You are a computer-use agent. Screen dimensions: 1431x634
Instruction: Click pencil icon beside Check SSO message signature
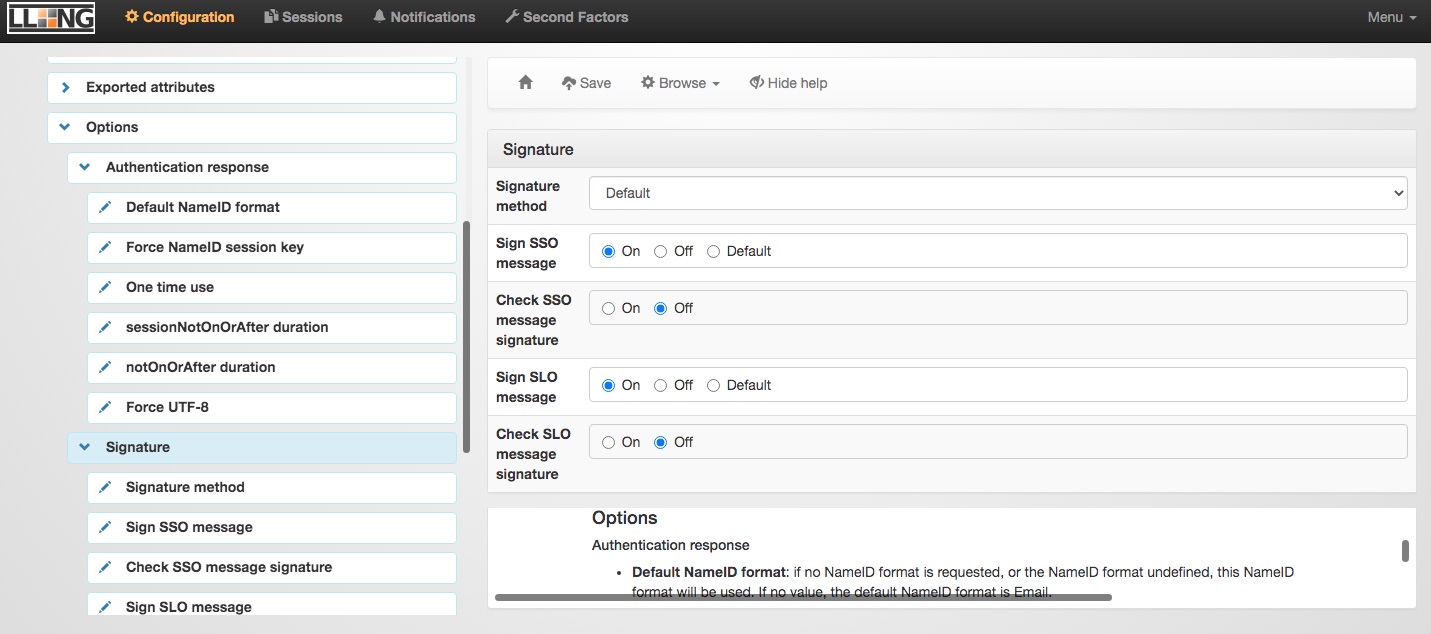[105, 567]
